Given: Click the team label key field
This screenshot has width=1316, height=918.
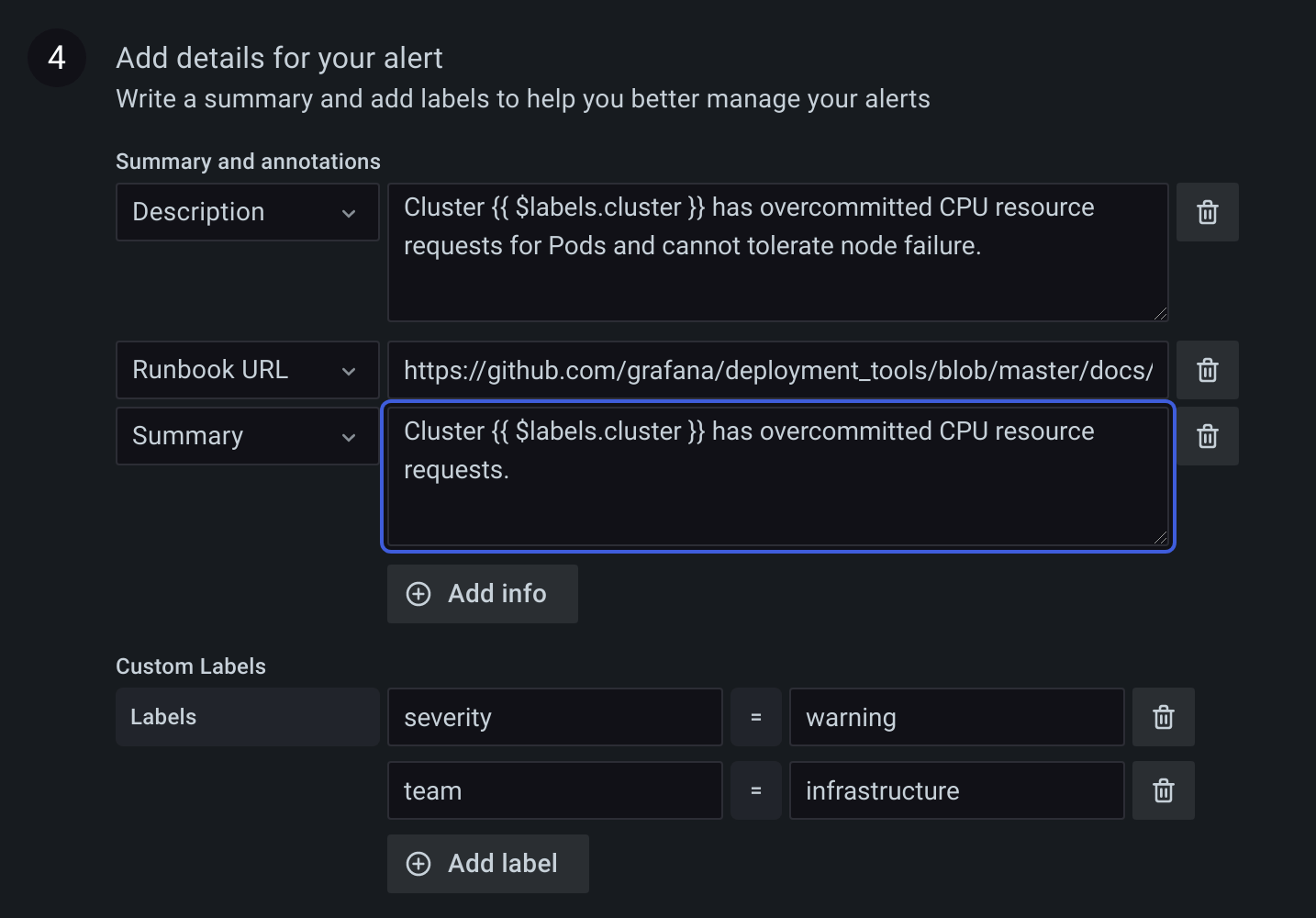Looking at the screenshot, I should (x=554, y=790).
